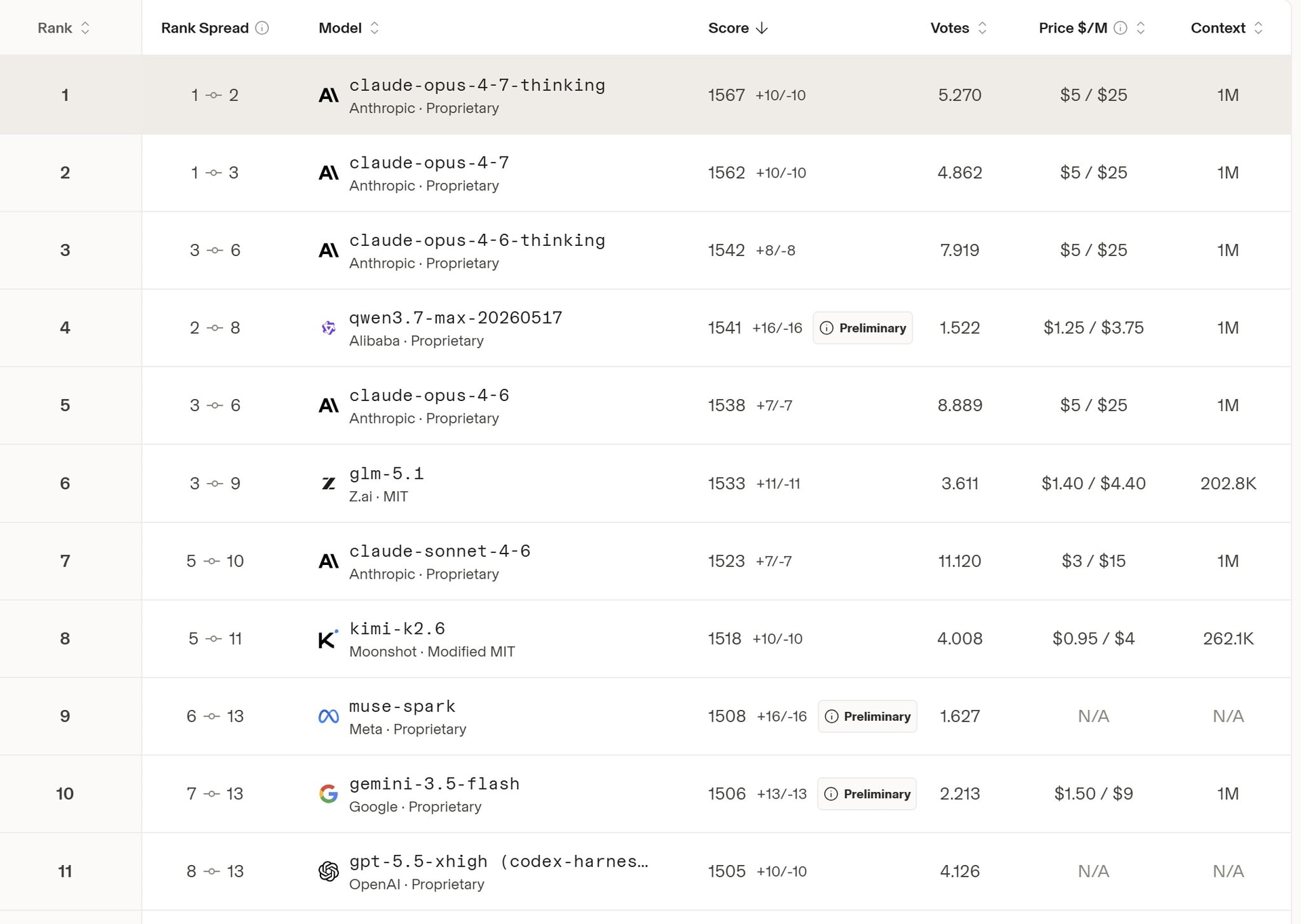The height and width of the screenshot is (924, 1301).
Task: Click the votes value 11.120
Action: 960,562
